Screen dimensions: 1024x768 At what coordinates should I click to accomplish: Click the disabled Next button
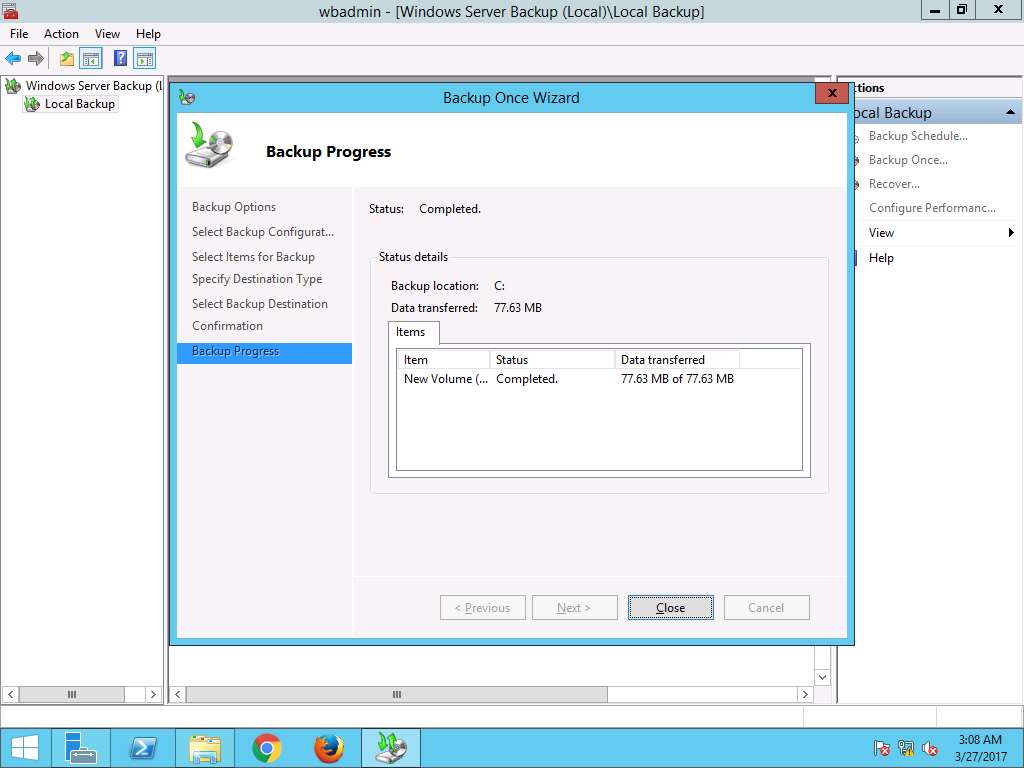(x=575, y=607)
